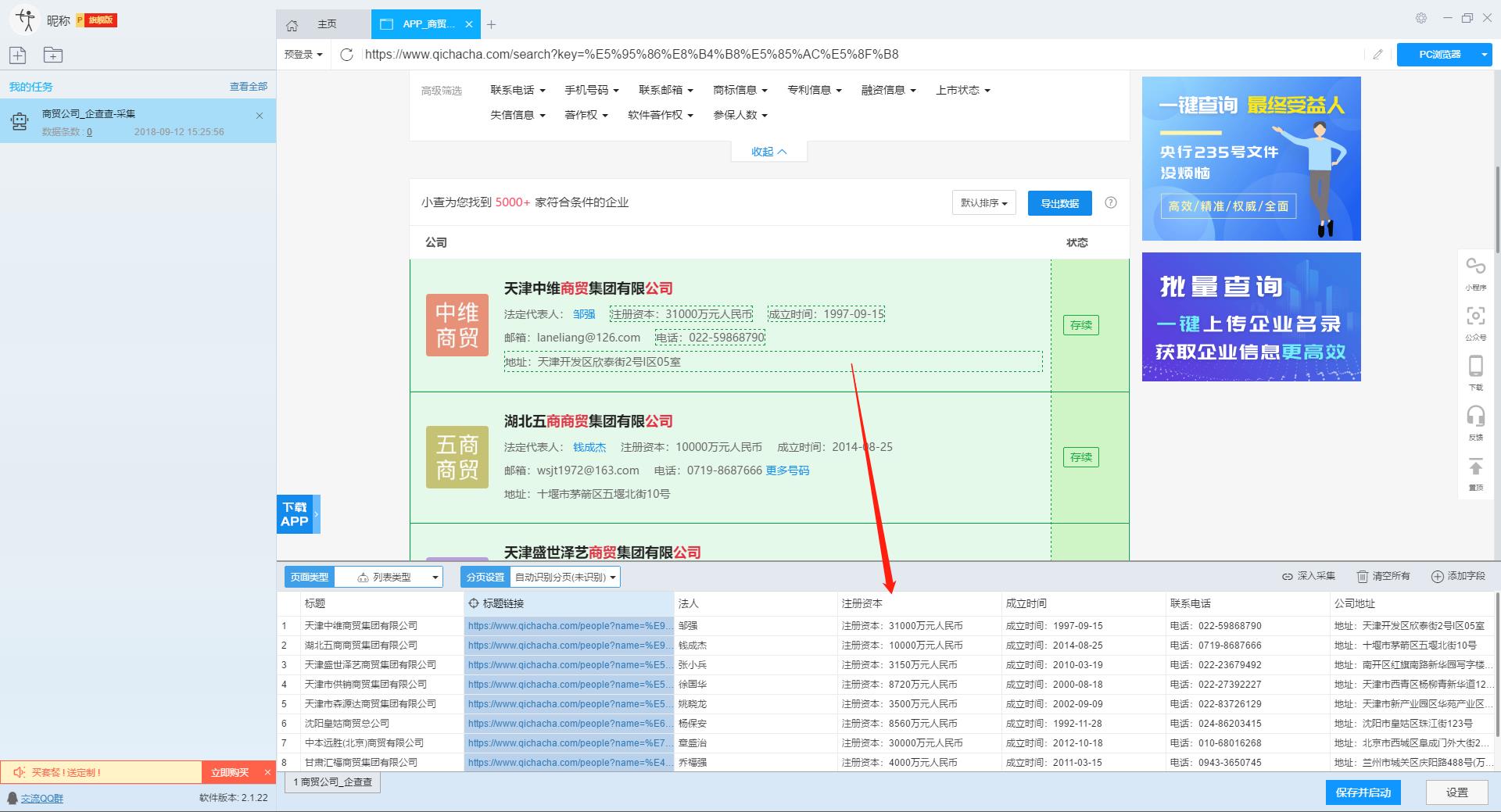Open settings gear in title bar
The image size is (1501, 812).
1421,17
